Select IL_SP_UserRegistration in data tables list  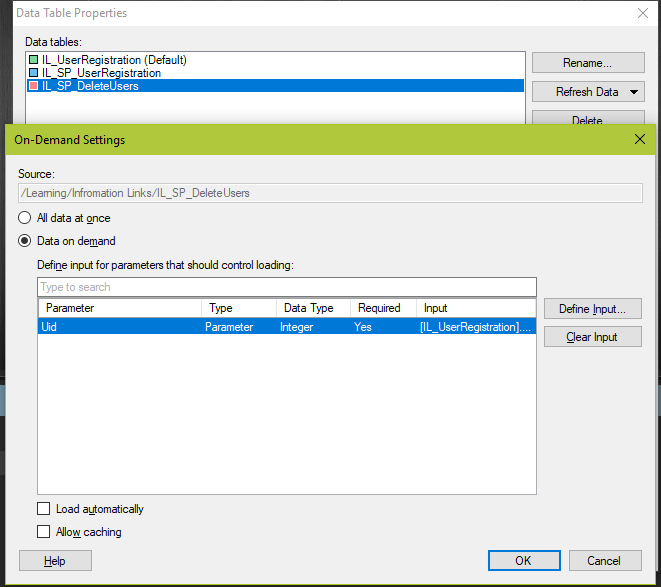101,73
